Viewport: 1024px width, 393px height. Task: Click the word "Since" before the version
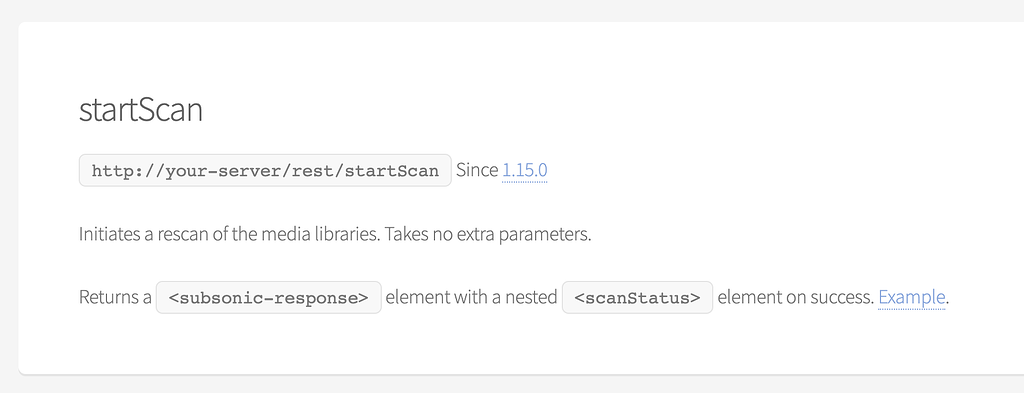[477, 170]
